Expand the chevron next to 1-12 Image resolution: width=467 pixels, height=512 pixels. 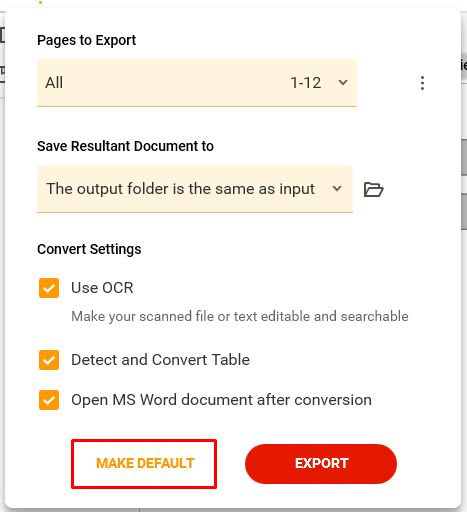coord(343,82)
